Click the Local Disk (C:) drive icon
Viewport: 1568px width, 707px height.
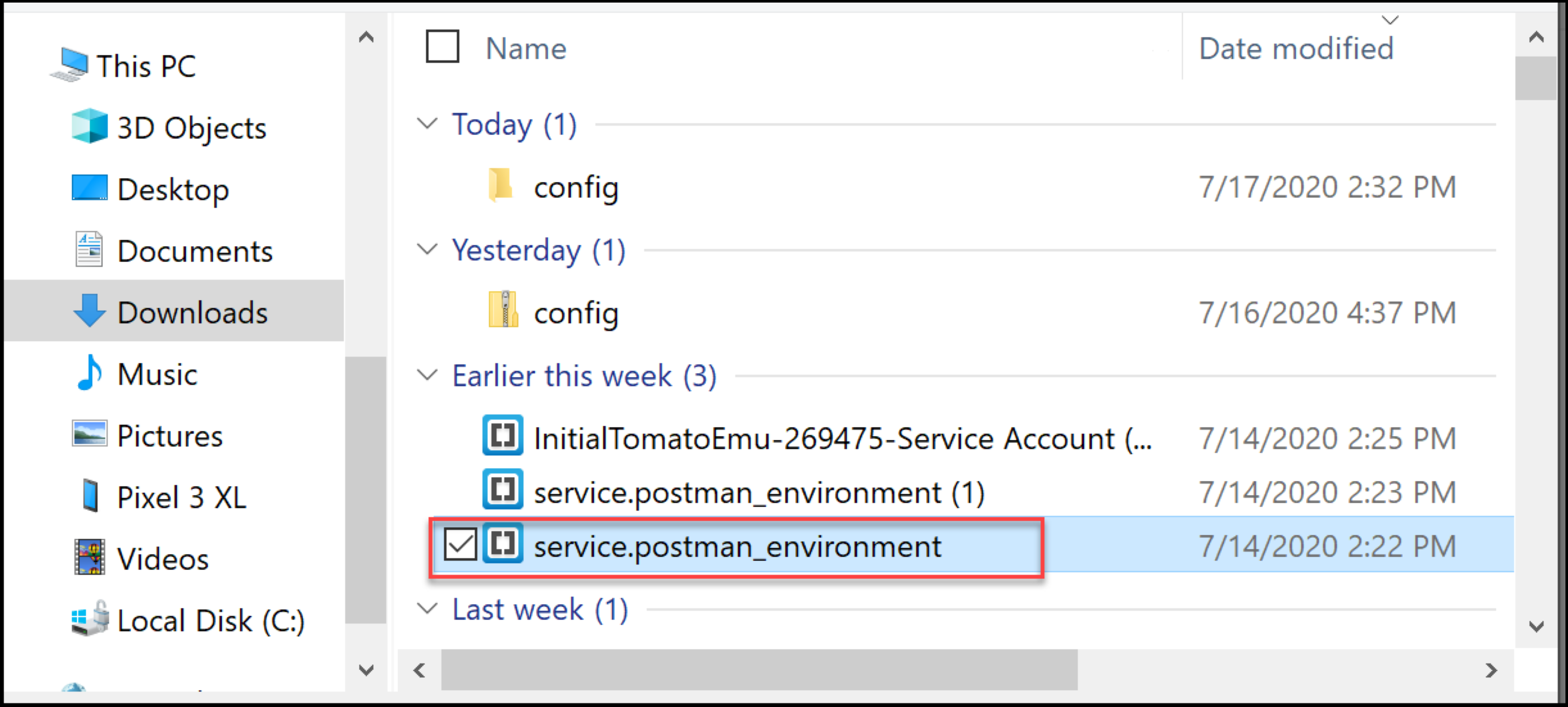point(90,619)
